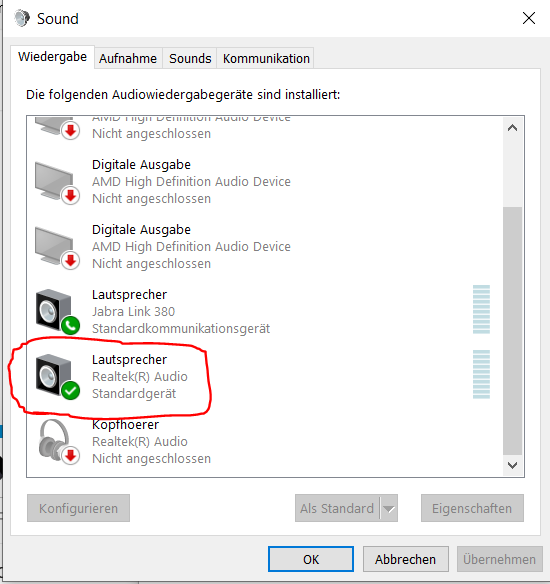
Task: Click the partially visible top AMD device icon
Action: pos(57,128)
